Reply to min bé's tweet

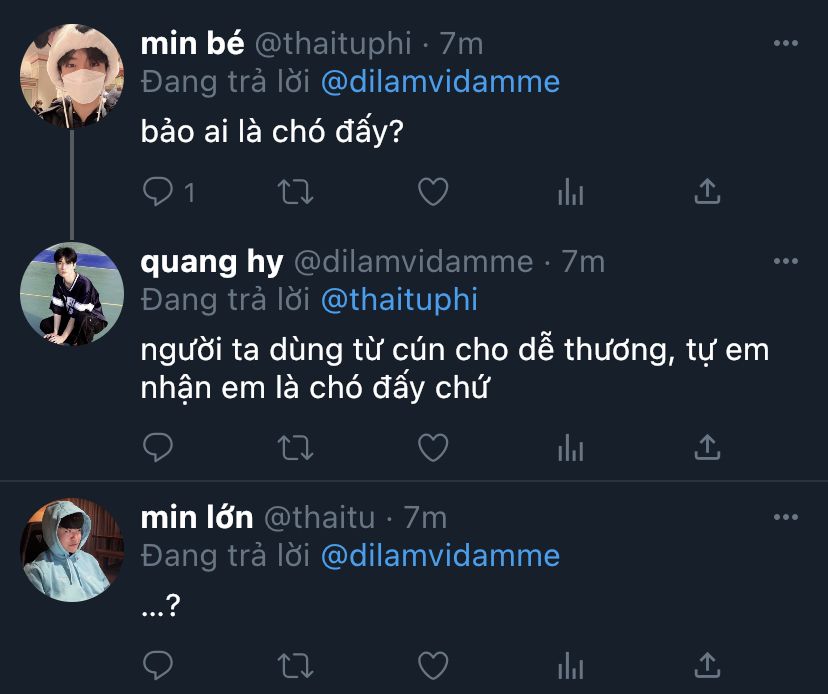click(158, 191)
